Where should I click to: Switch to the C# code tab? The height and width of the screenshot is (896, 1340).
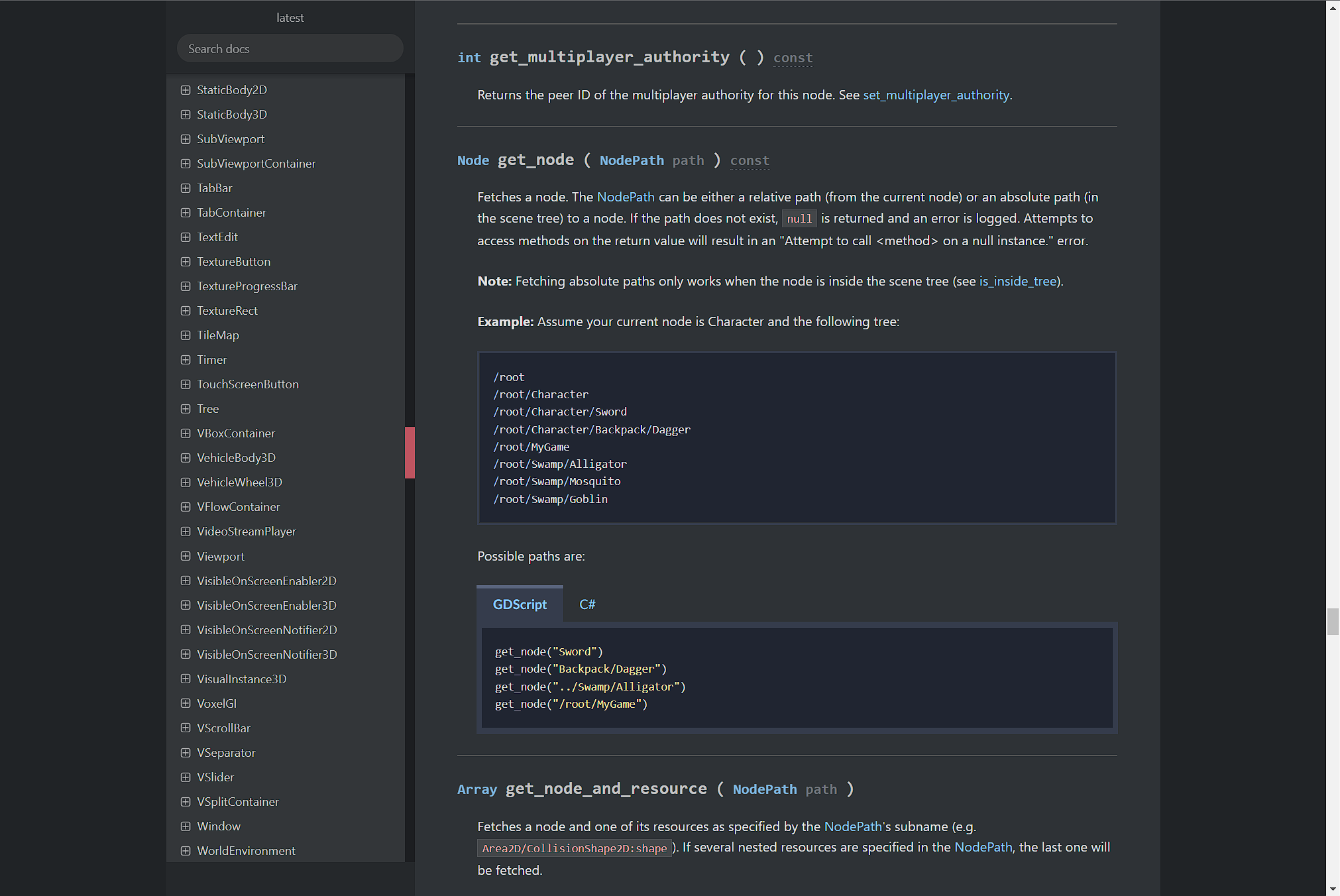[587, 604]
